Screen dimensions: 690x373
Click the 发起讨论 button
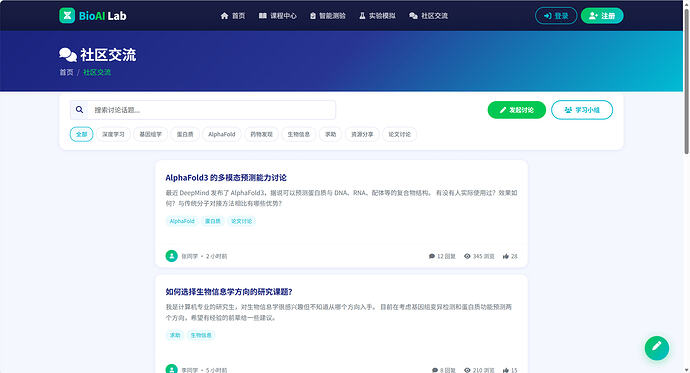pyautogui.click(x=517, y=110)
